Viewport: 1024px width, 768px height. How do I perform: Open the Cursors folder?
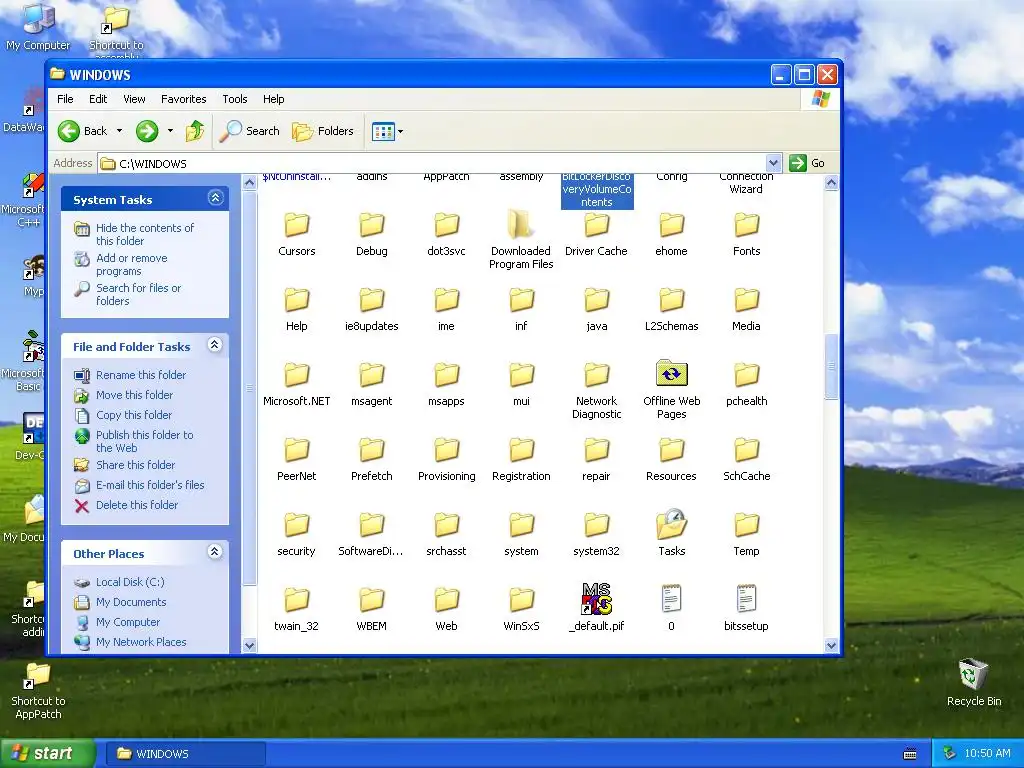296,234
